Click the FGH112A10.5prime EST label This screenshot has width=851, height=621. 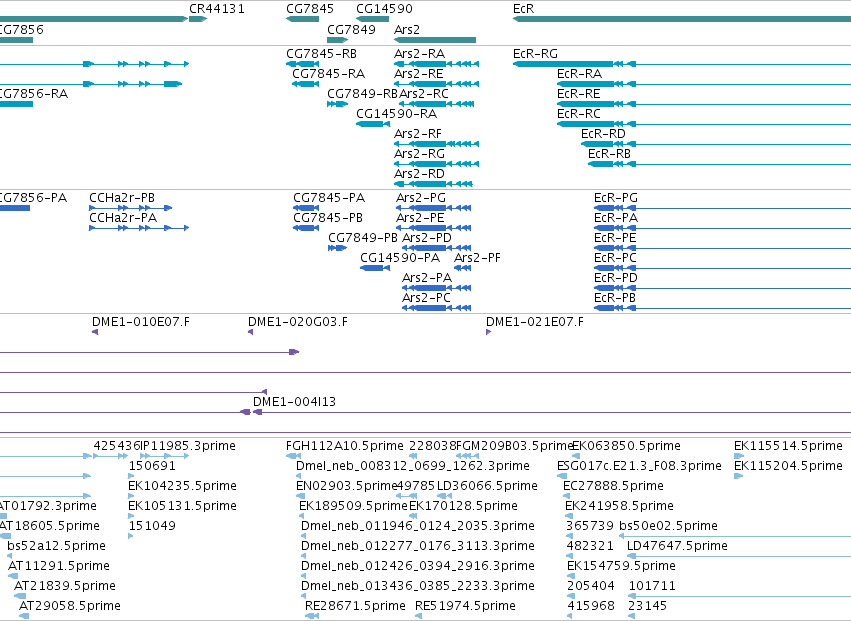tap(345, 446)
